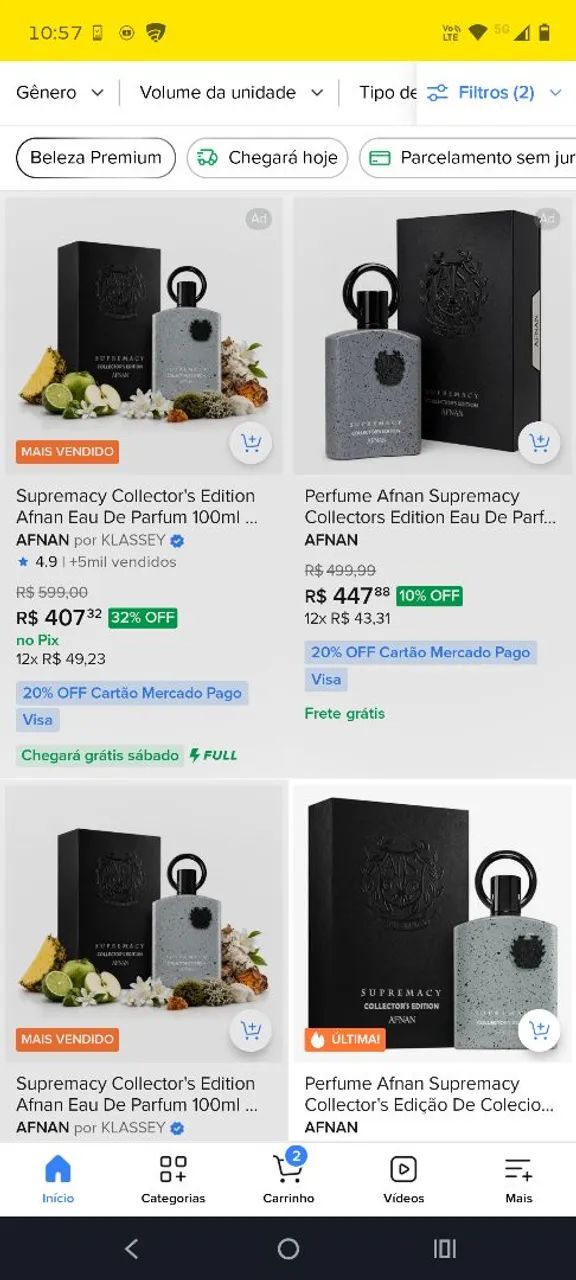576x1280 pixels.
Task: Add third listing perfume to cart
Action: (x=250, y=1030)
